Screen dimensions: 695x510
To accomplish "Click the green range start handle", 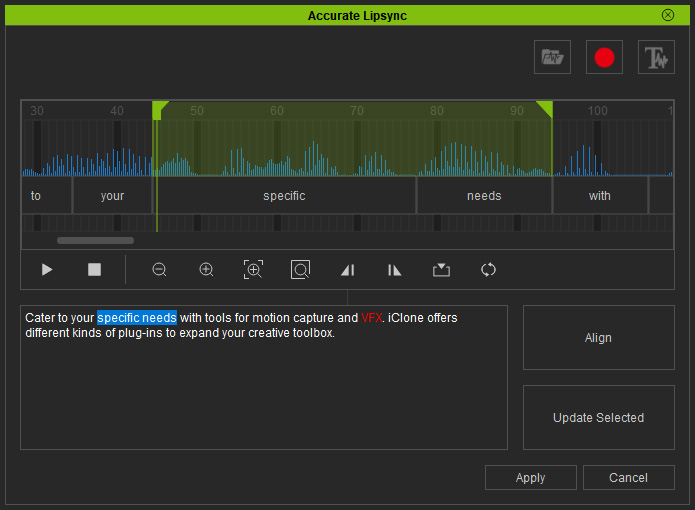I will click(x=159, y=110).
